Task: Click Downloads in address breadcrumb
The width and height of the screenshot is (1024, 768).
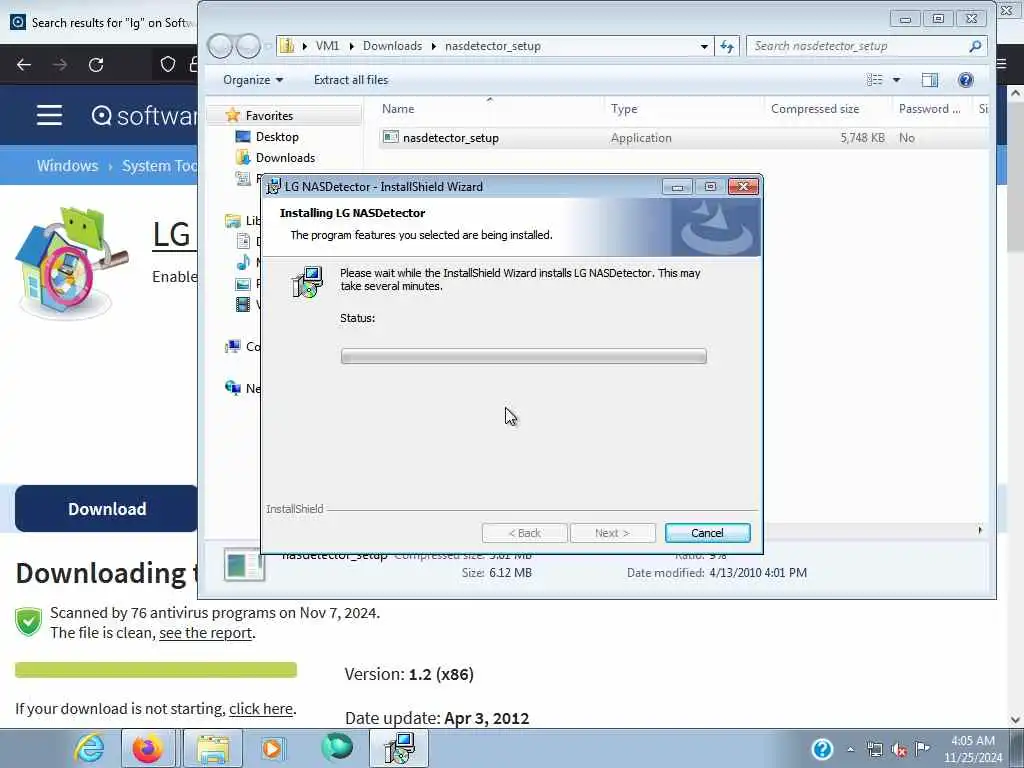Action: [x=392, y=46]
